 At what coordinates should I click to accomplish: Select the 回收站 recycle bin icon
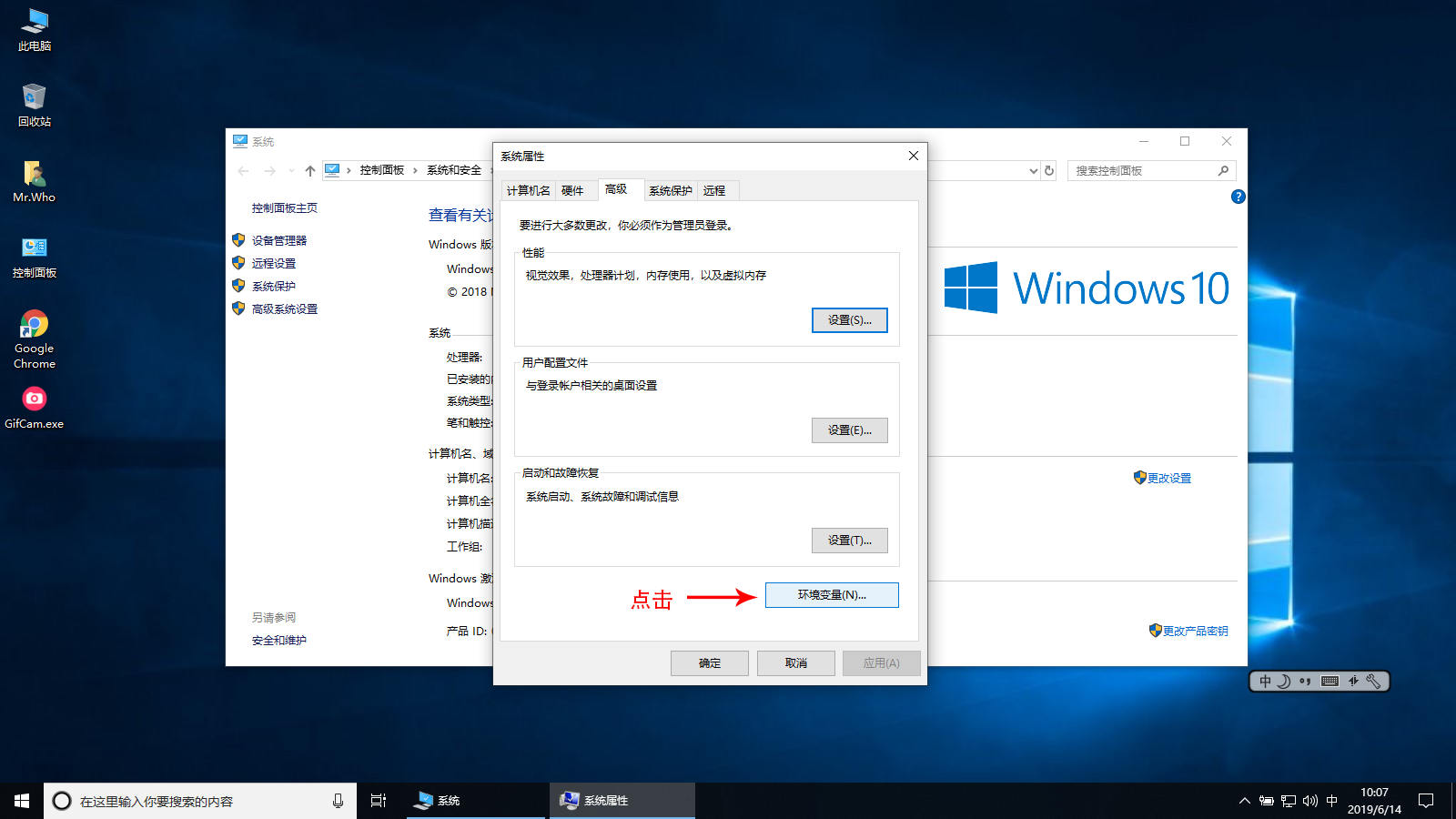click(x=35, y=106)
